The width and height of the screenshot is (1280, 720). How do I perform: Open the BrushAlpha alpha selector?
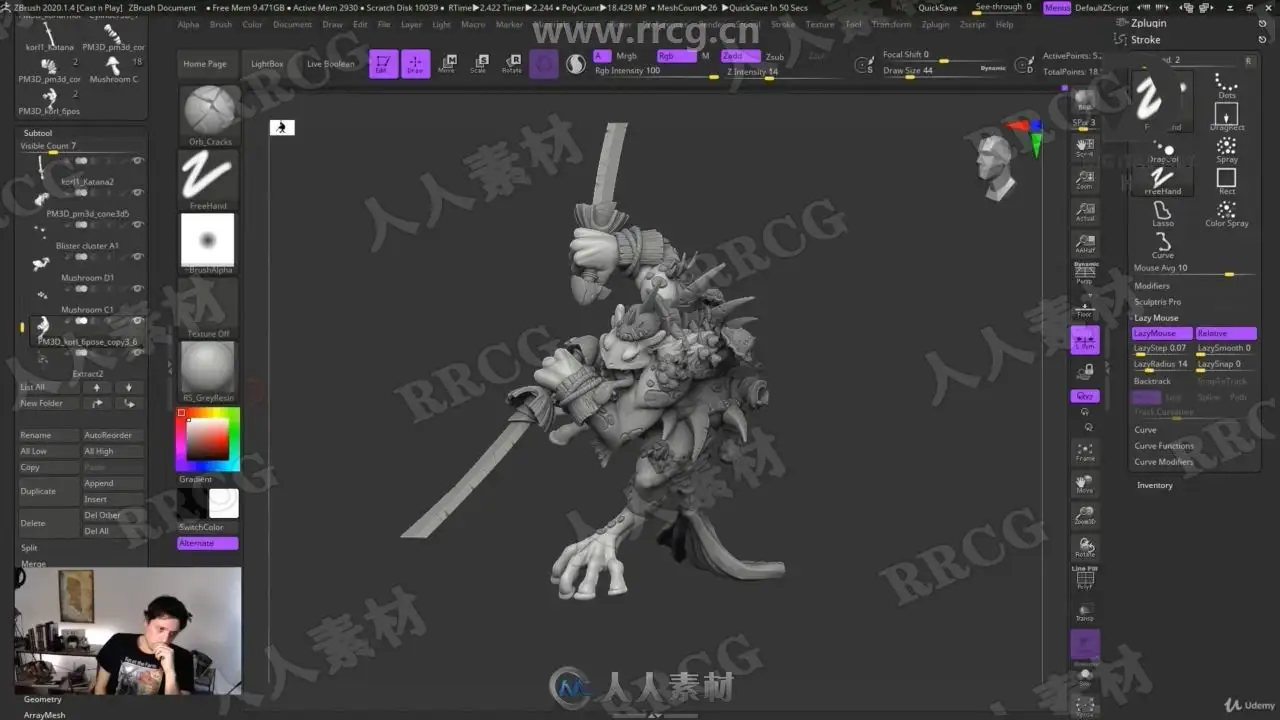pos(208,244)
